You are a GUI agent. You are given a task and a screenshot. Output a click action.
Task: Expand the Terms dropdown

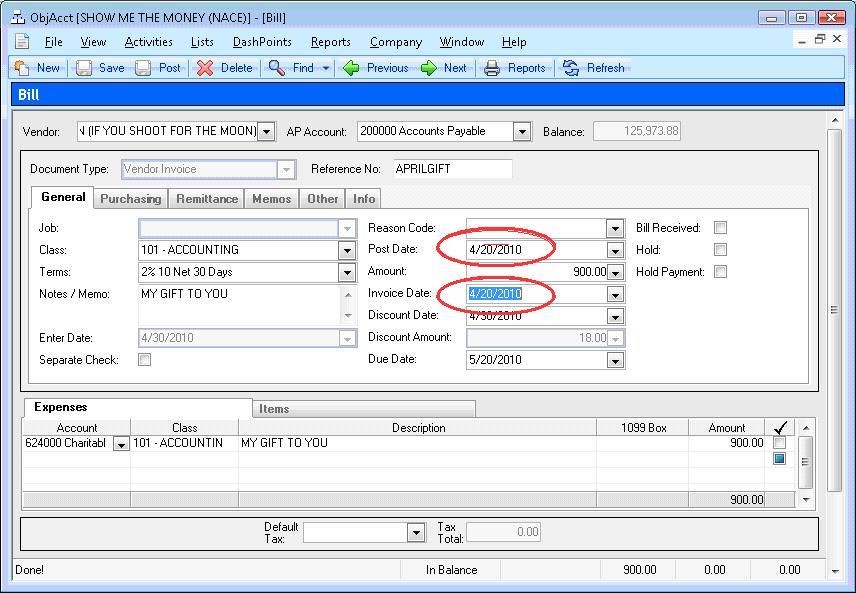pyautogui.click(x=347, y=272)
